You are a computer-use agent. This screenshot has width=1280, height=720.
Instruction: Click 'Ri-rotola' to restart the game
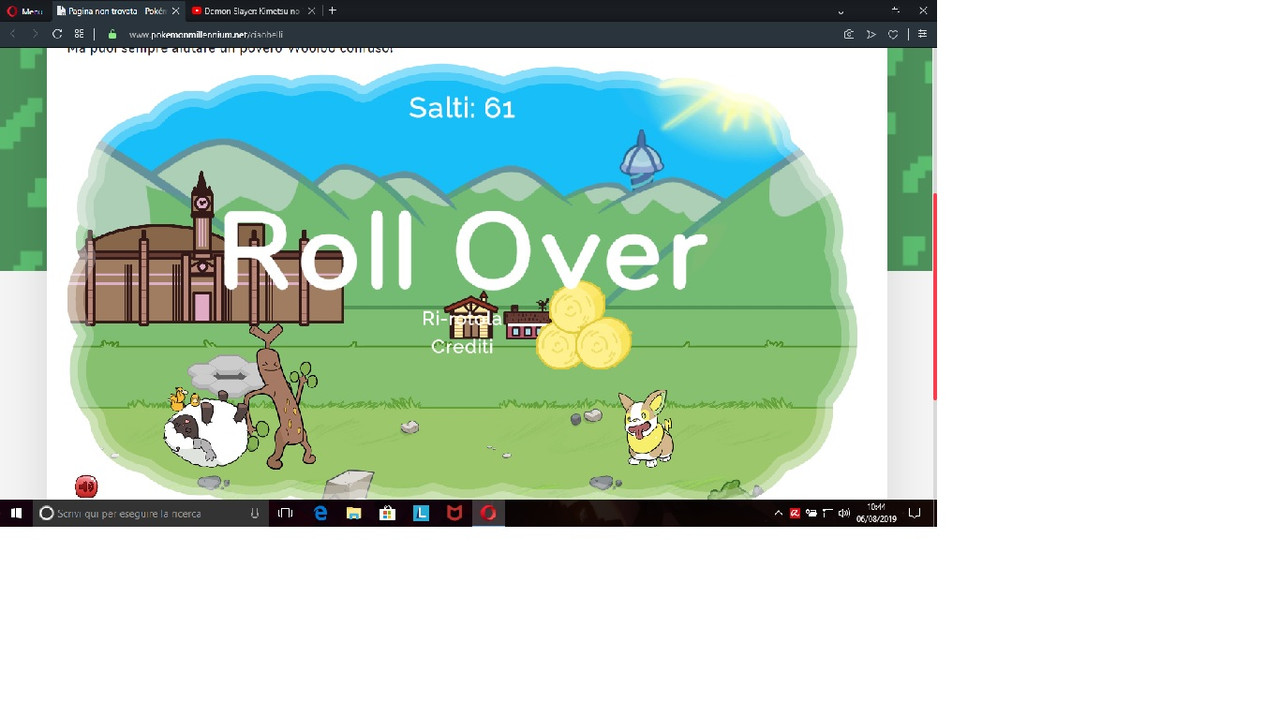pyautogui.click(x=461, y=319)
